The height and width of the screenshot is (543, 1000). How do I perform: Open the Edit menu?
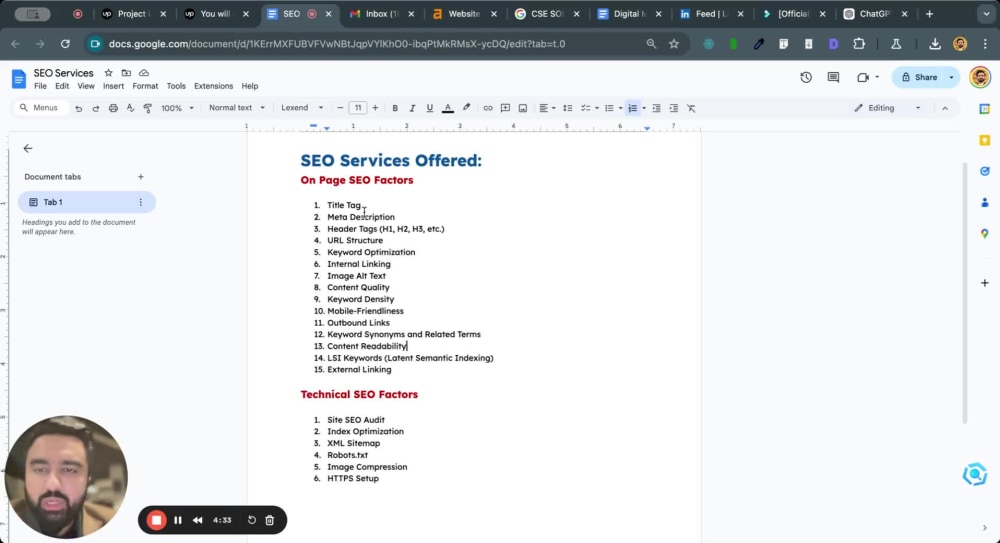[62, 86]
